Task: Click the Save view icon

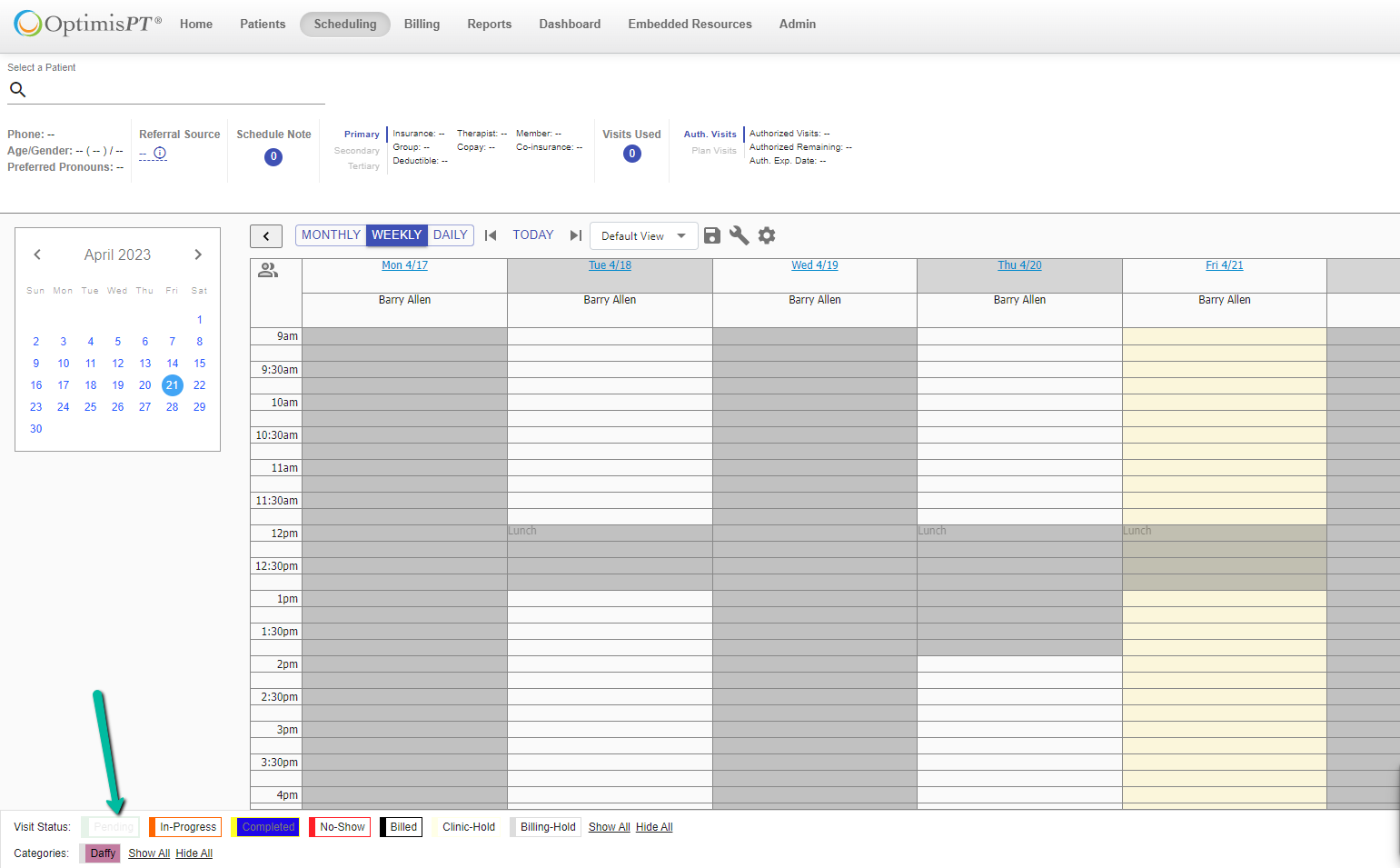Action: pyautogui.click(x=711, y=235)
